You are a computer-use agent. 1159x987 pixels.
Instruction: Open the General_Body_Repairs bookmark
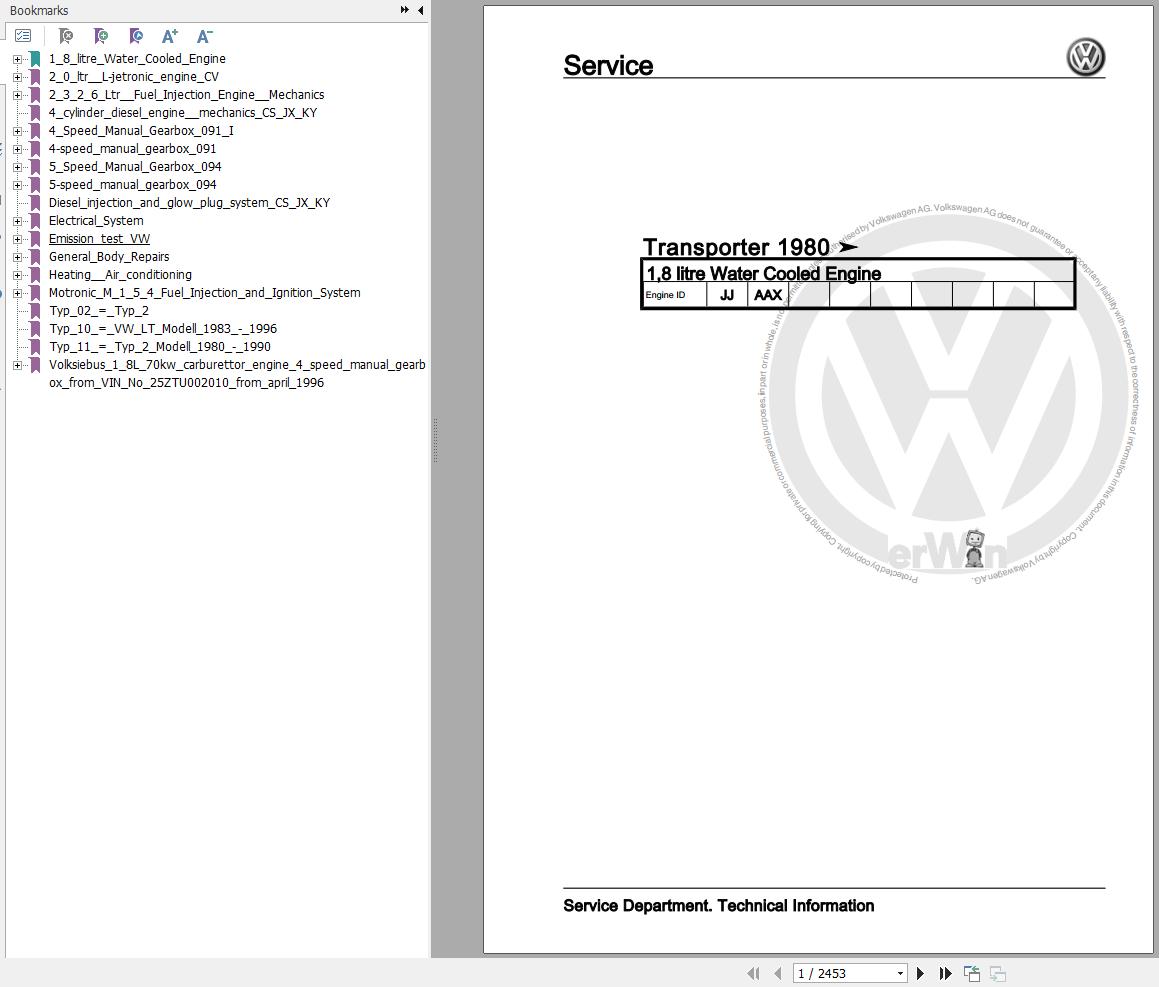(x=109, y=257)
